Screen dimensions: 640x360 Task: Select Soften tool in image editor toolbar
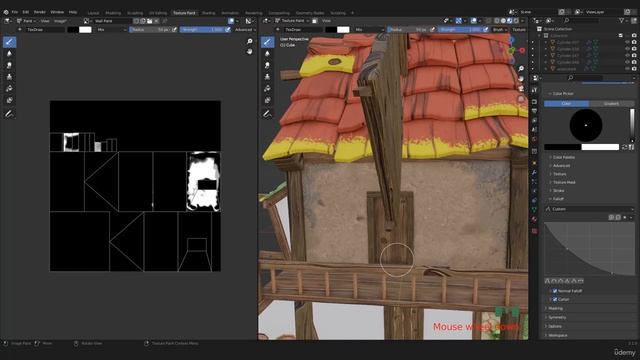pyautogui.click(x=9, y=53)
